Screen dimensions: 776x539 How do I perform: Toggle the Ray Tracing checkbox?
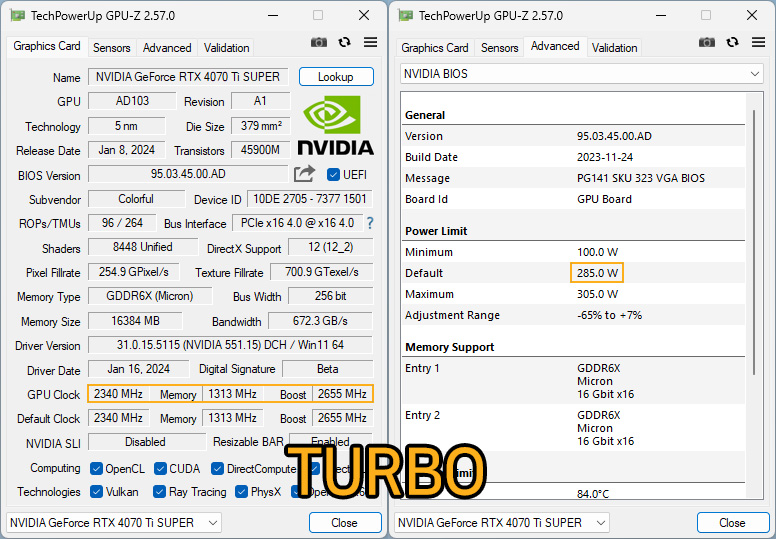159,491
